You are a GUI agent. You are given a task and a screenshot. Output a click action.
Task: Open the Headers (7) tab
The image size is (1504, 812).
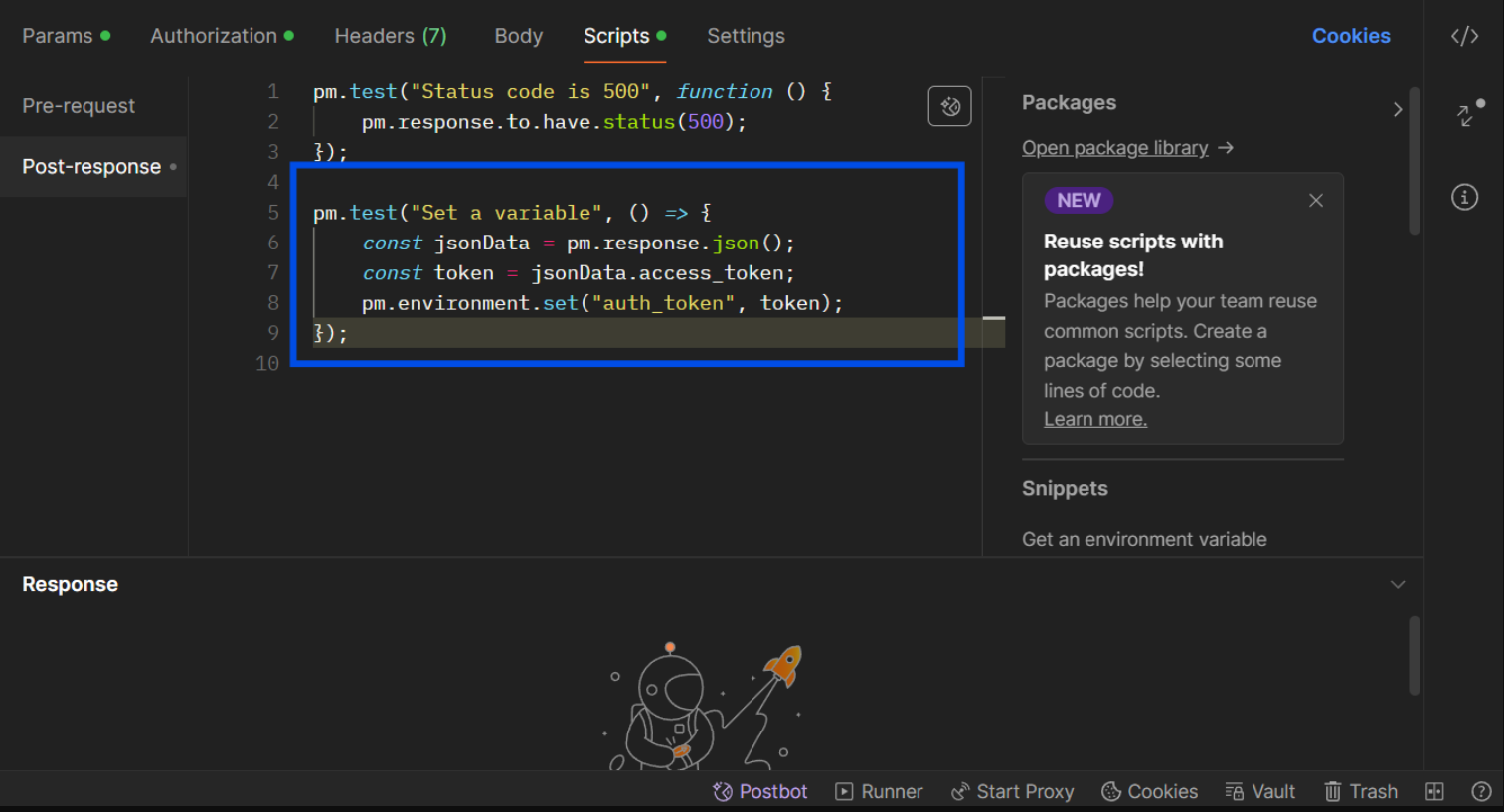click(x=391, y=36)
